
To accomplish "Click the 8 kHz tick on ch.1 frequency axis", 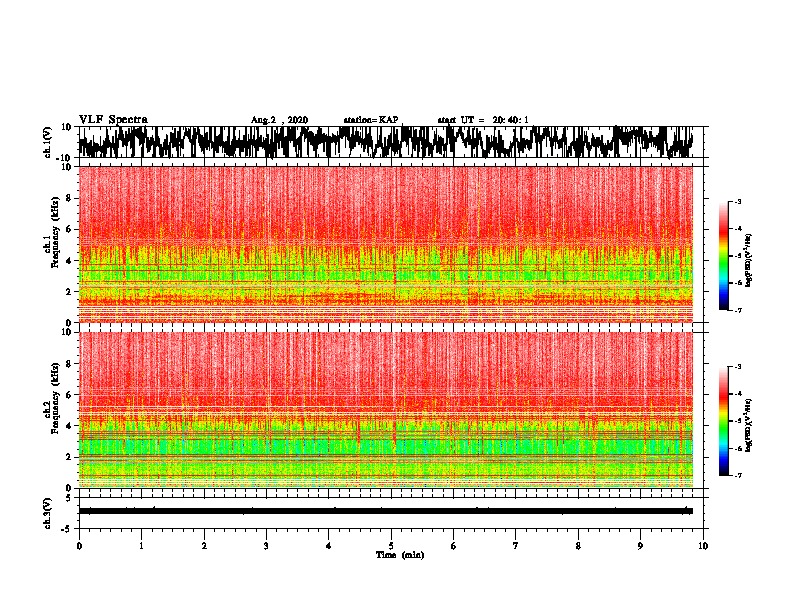I will (70, 198).
